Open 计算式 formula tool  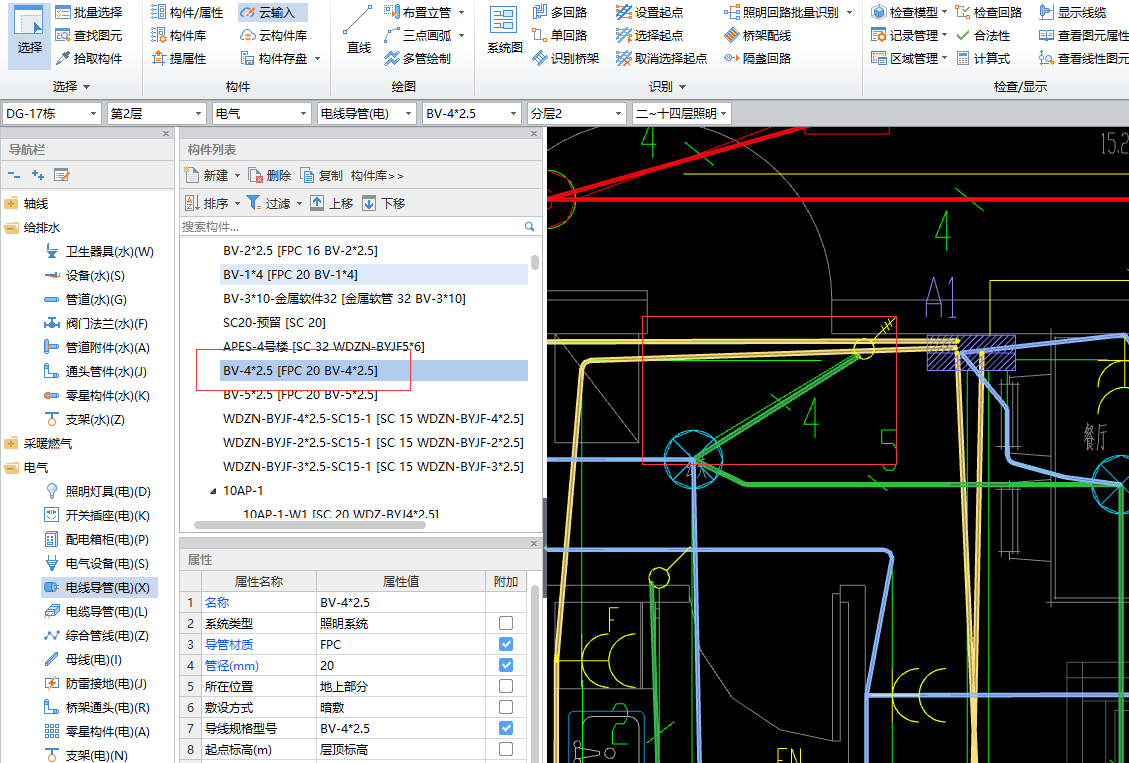click(983, 58)
